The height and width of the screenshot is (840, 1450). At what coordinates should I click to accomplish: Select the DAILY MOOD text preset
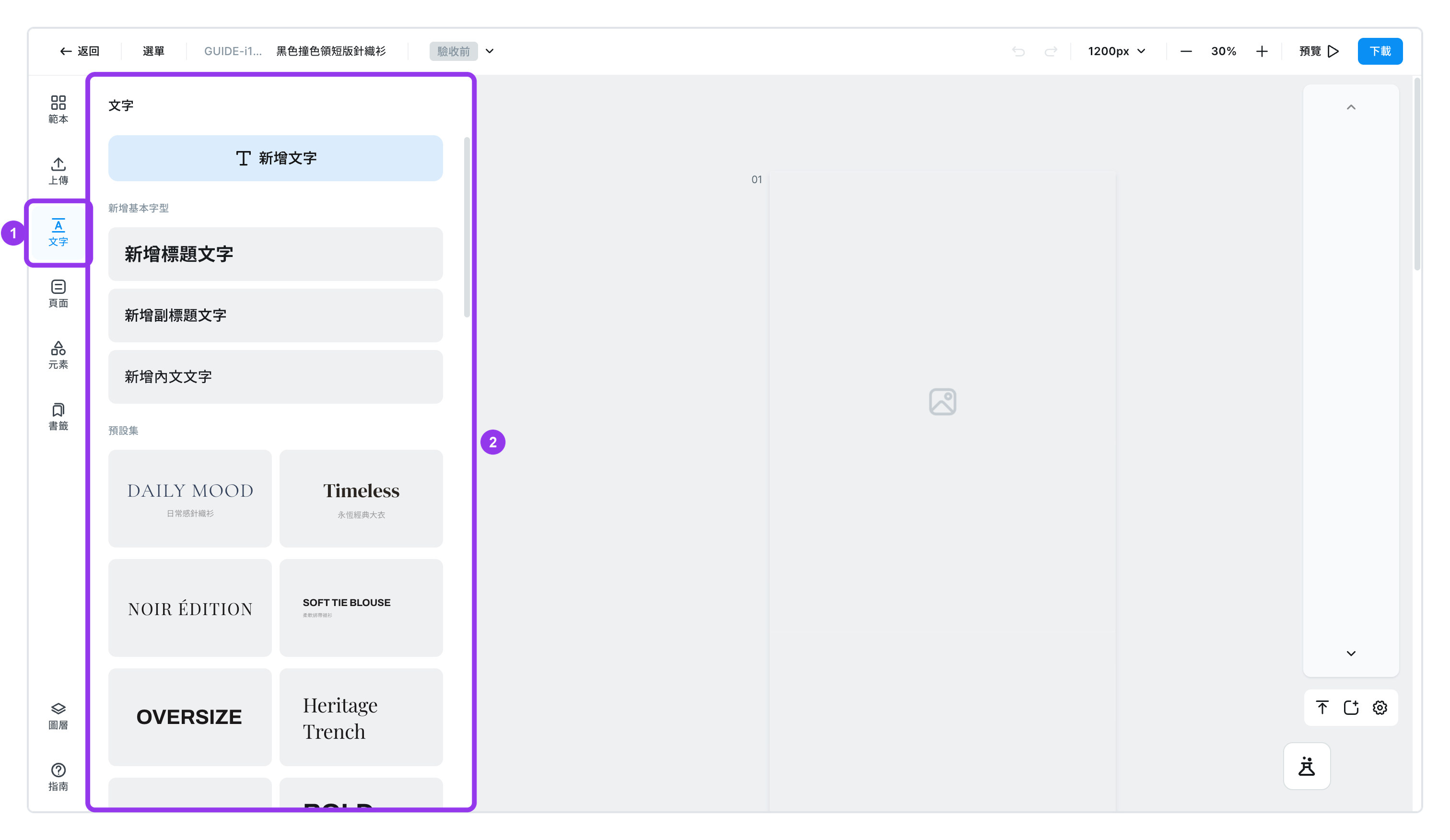[190, 498]
